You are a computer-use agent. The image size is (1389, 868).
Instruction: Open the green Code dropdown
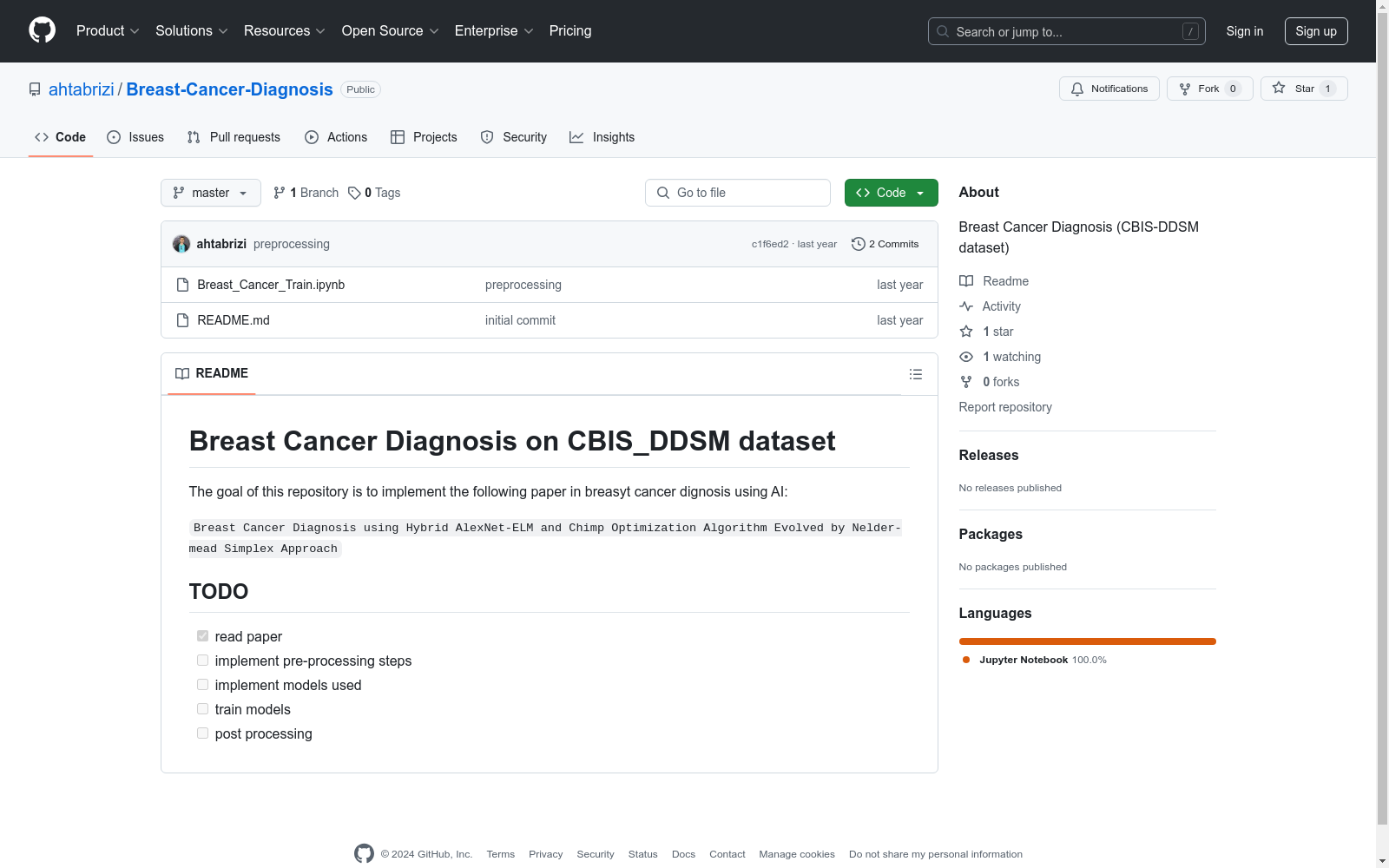pyautogui.click(x=891, y=193)
